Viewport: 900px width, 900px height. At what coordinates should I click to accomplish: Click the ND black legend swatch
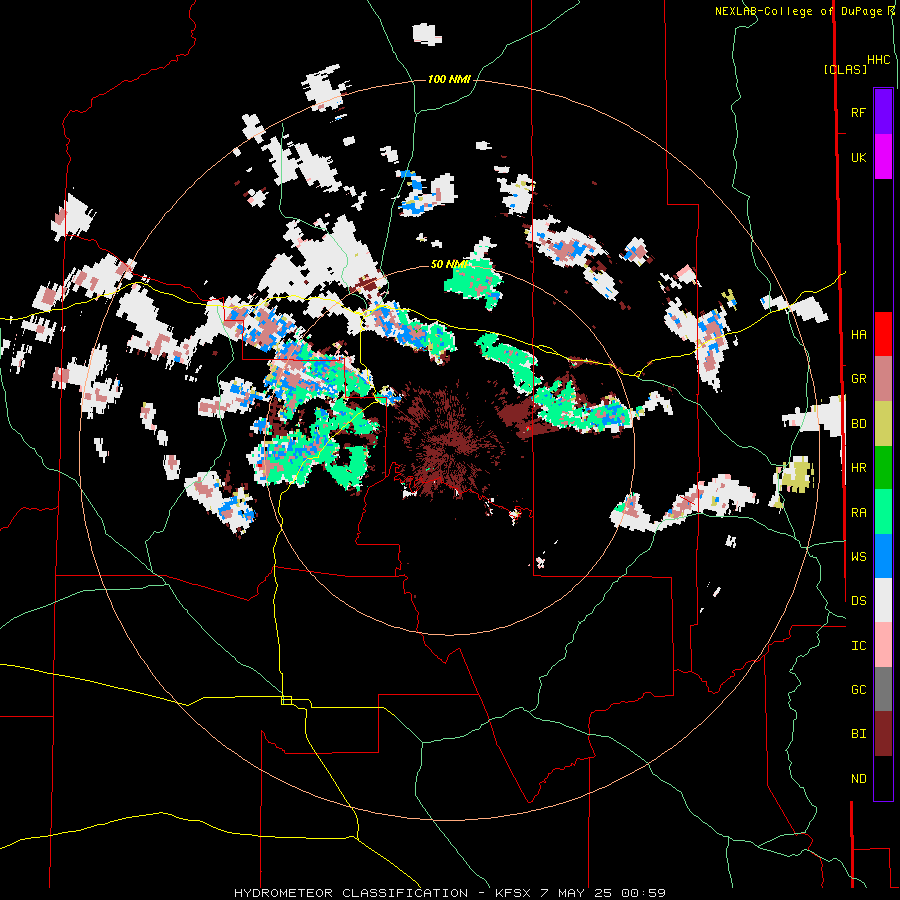pos(883,778)
